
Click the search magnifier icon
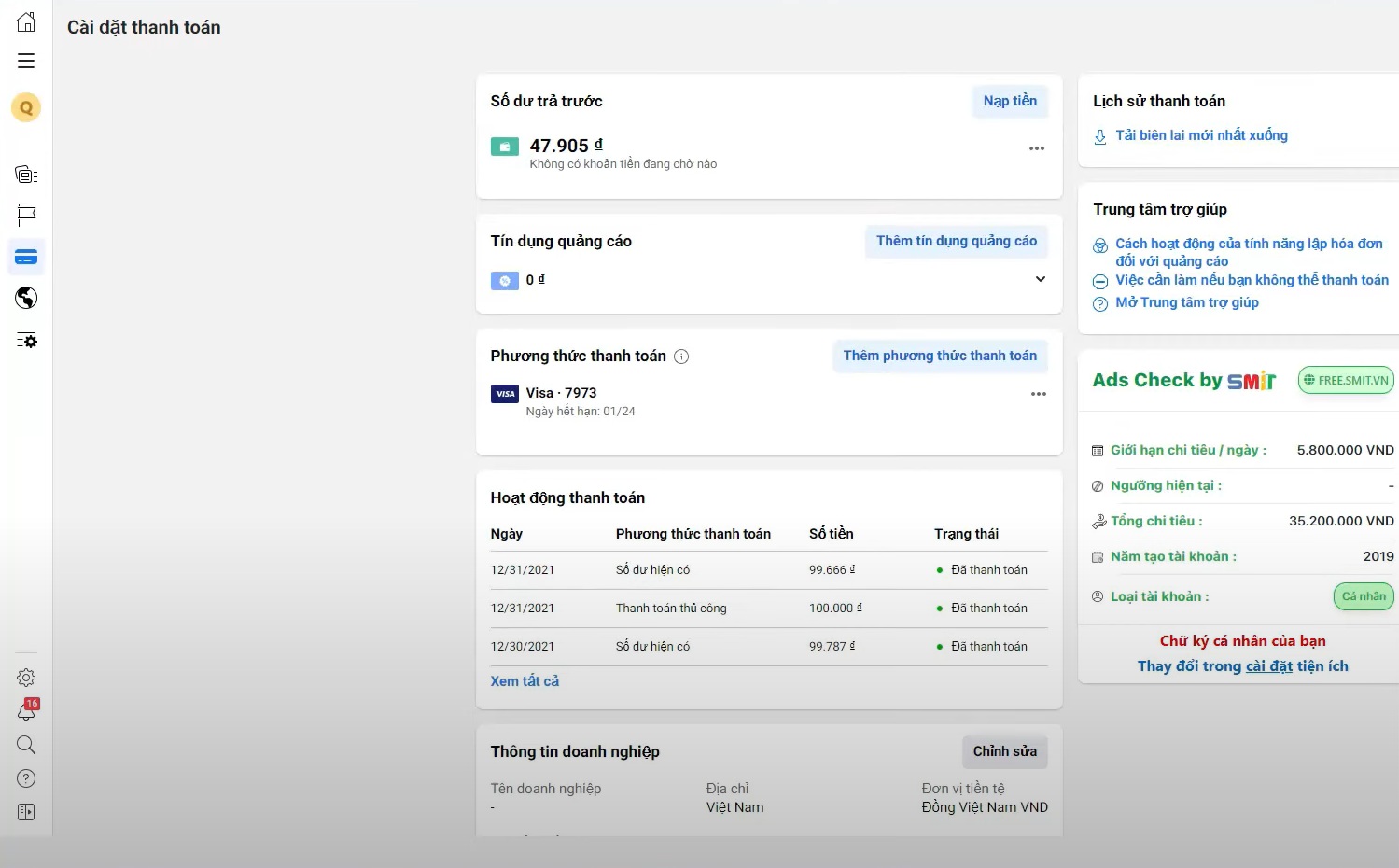(26, 745)
